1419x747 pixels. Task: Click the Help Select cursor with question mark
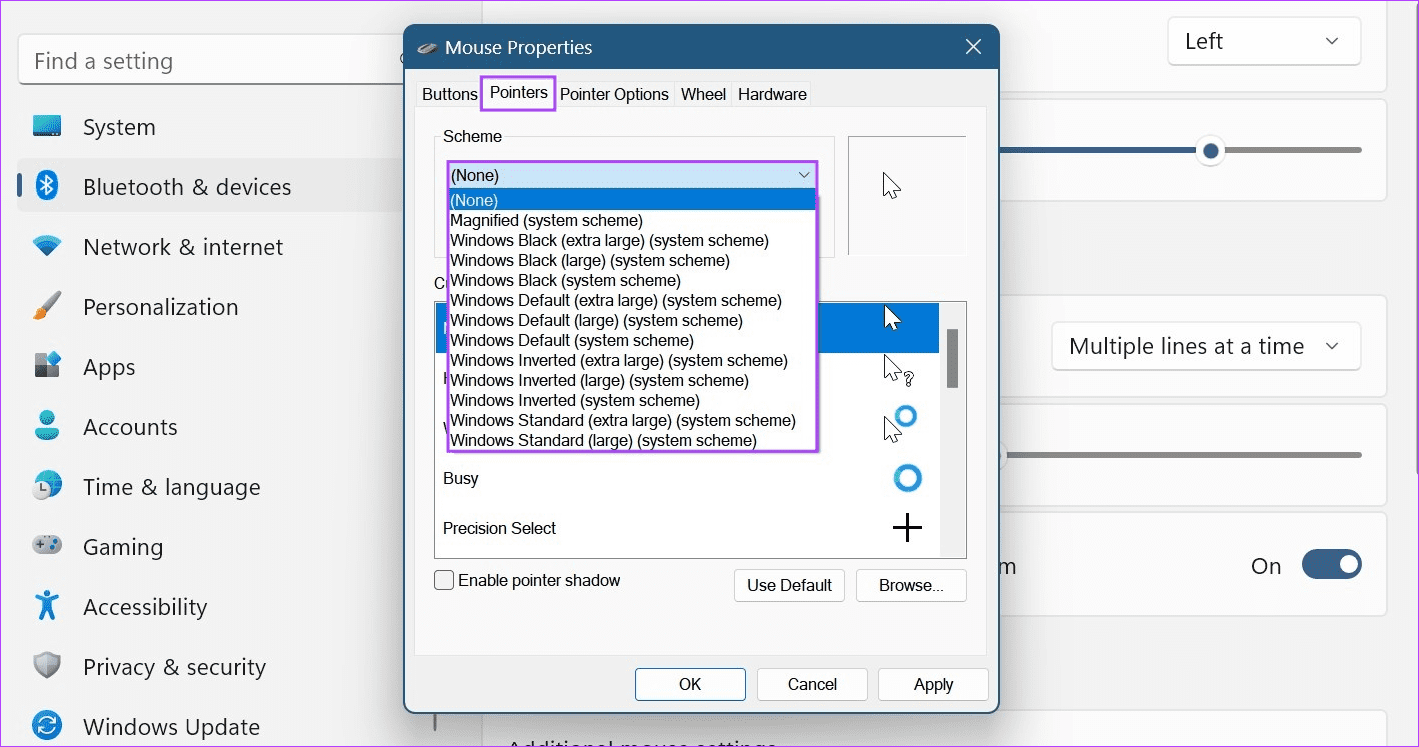900,371
